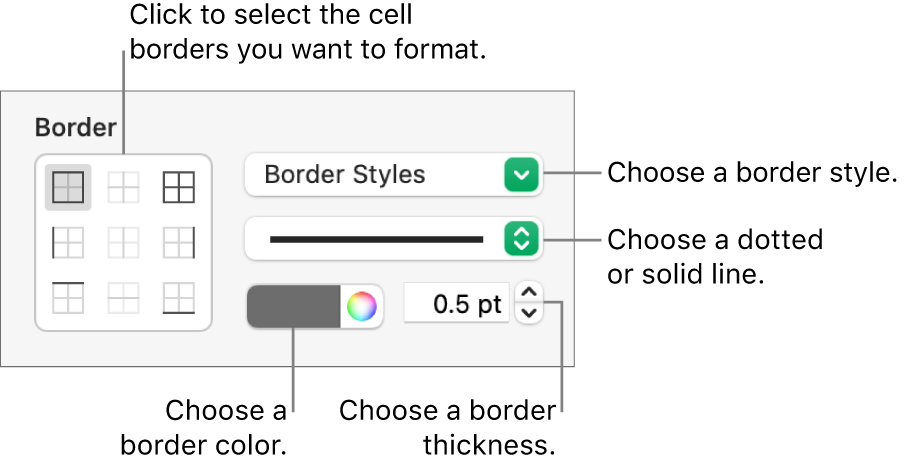Select the all borders grid option
The image size is (912, 472).
179,187
